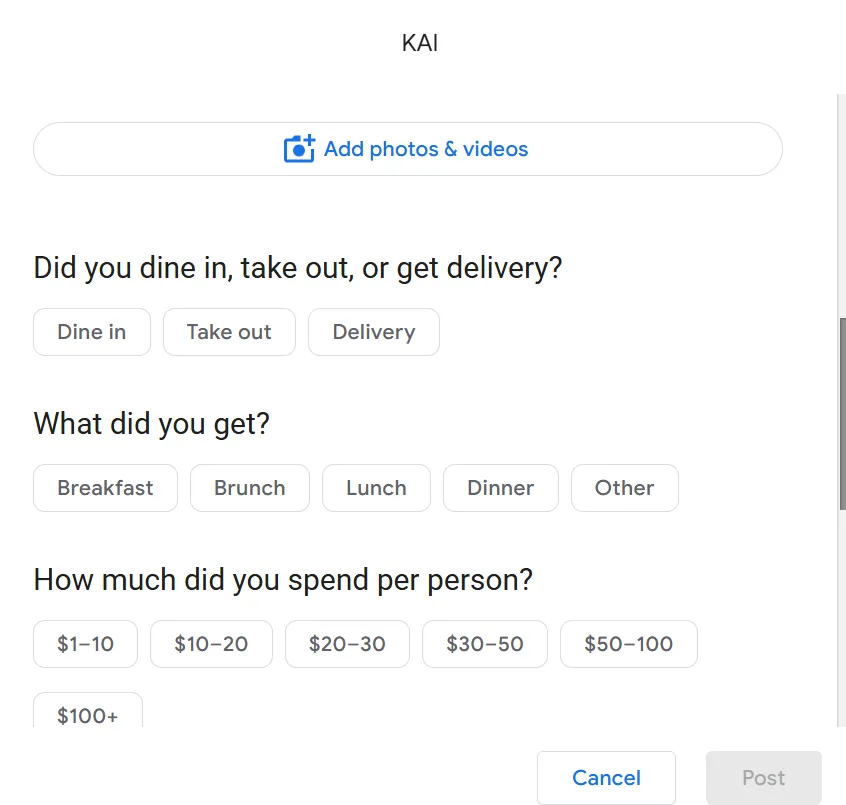Choose the $10–20 price chip
The height and width of the screenshot is (805, 846).
coord(211,644)
